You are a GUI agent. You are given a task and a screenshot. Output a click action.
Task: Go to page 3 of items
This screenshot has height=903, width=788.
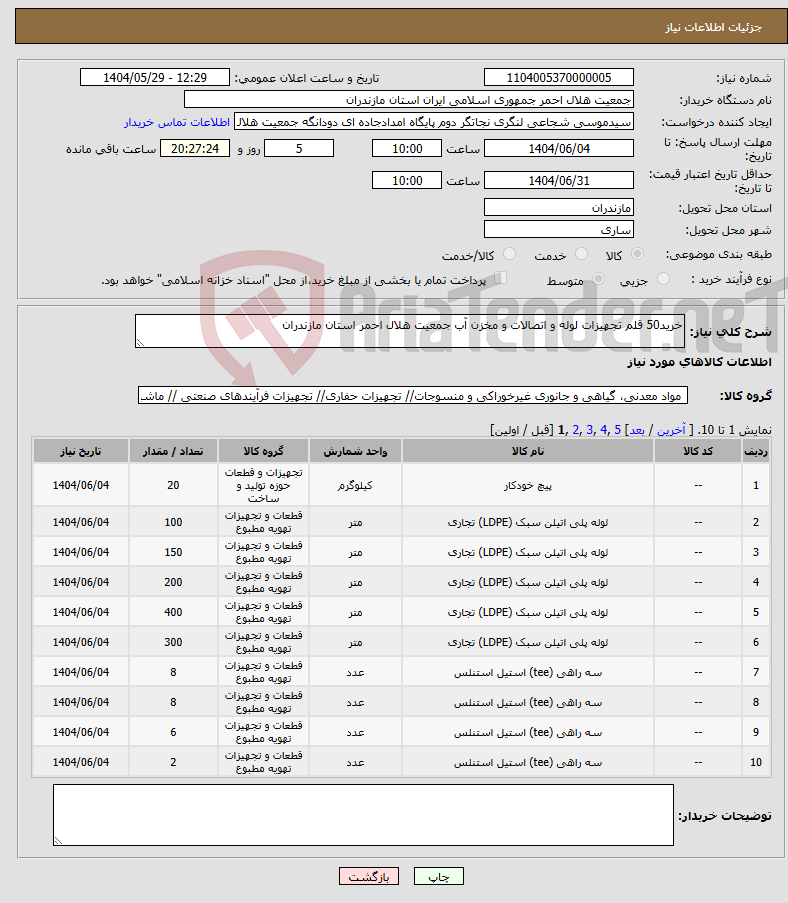[x=589, y=430]
